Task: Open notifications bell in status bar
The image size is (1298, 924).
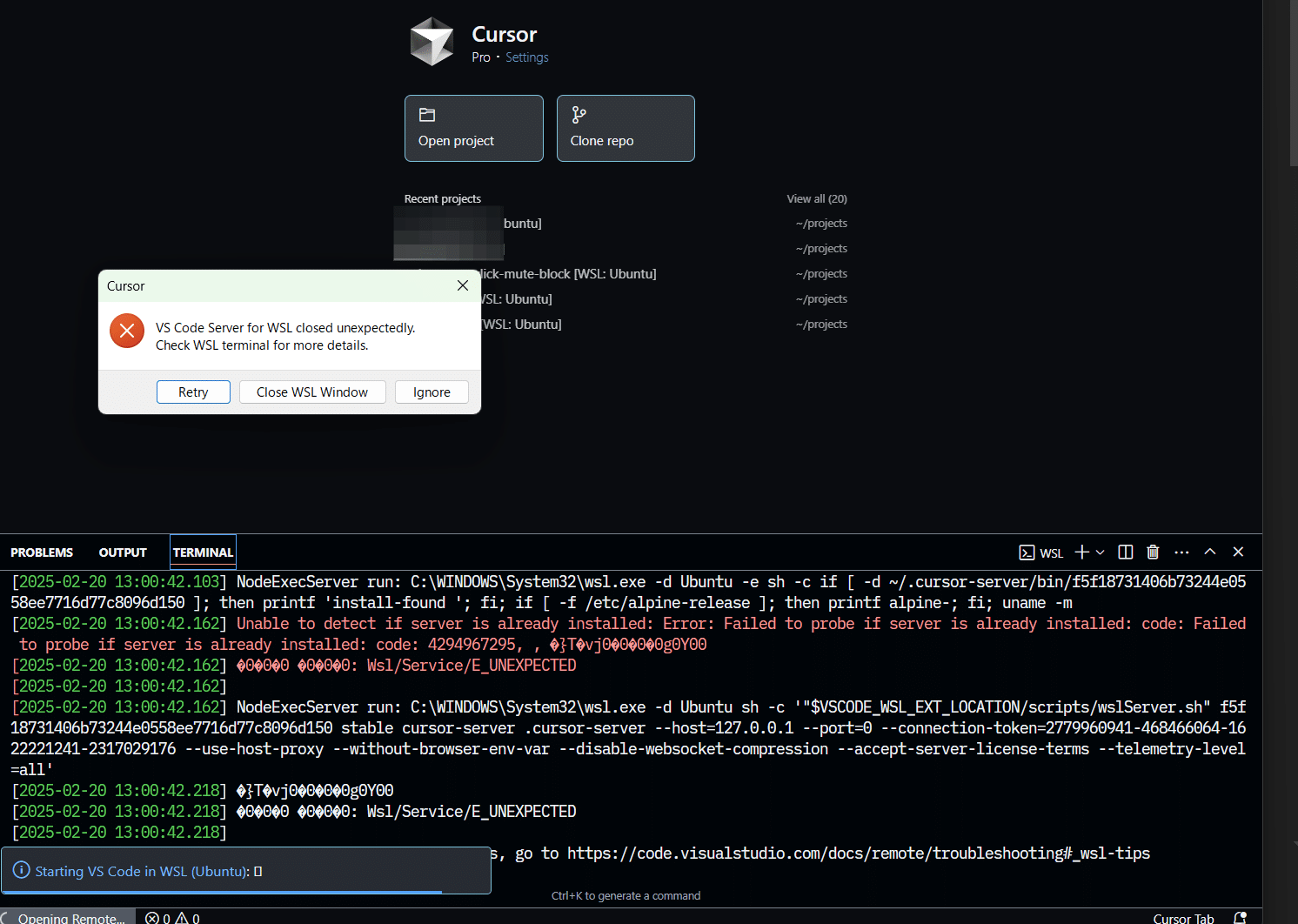Action: [1241, 918]
